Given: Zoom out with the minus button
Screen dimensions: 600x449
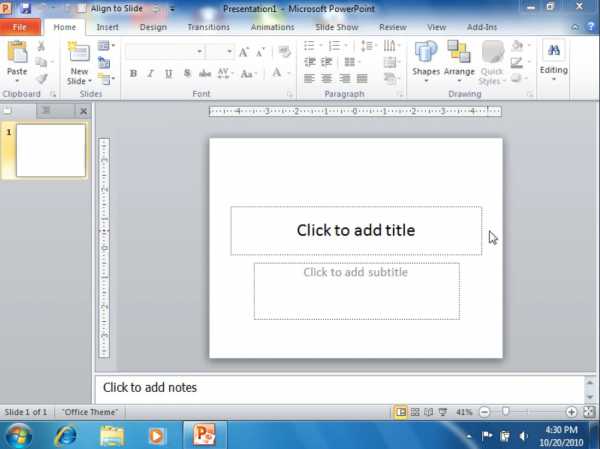Looking at the screenshot, I should point(484,412).
